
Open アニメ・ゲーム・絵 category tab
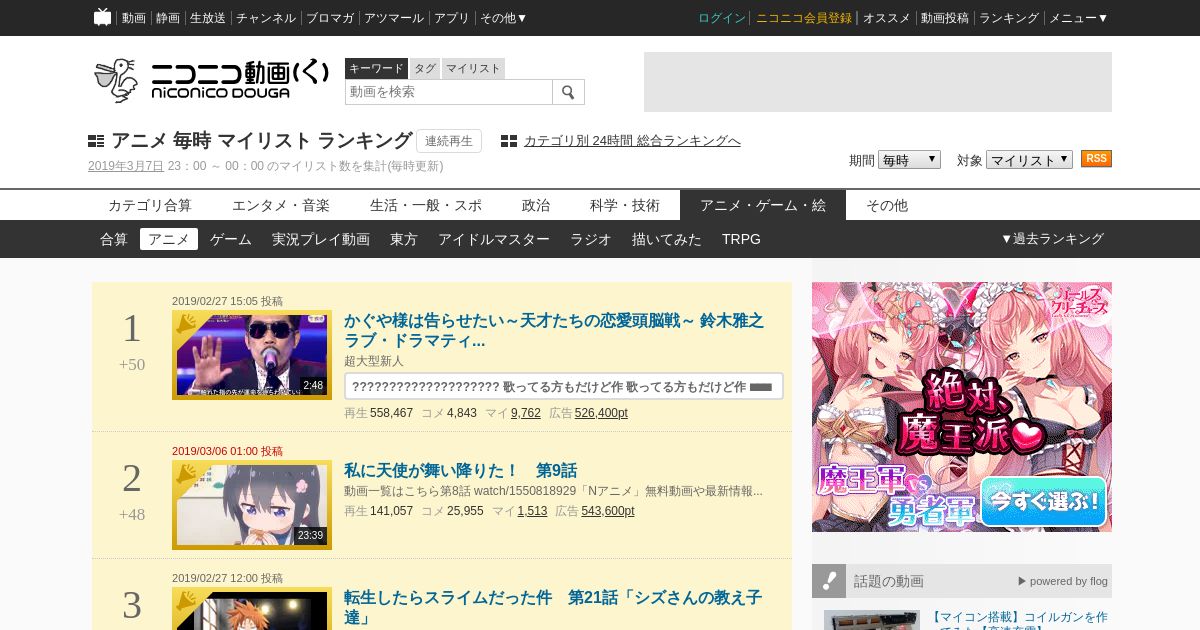763,205
